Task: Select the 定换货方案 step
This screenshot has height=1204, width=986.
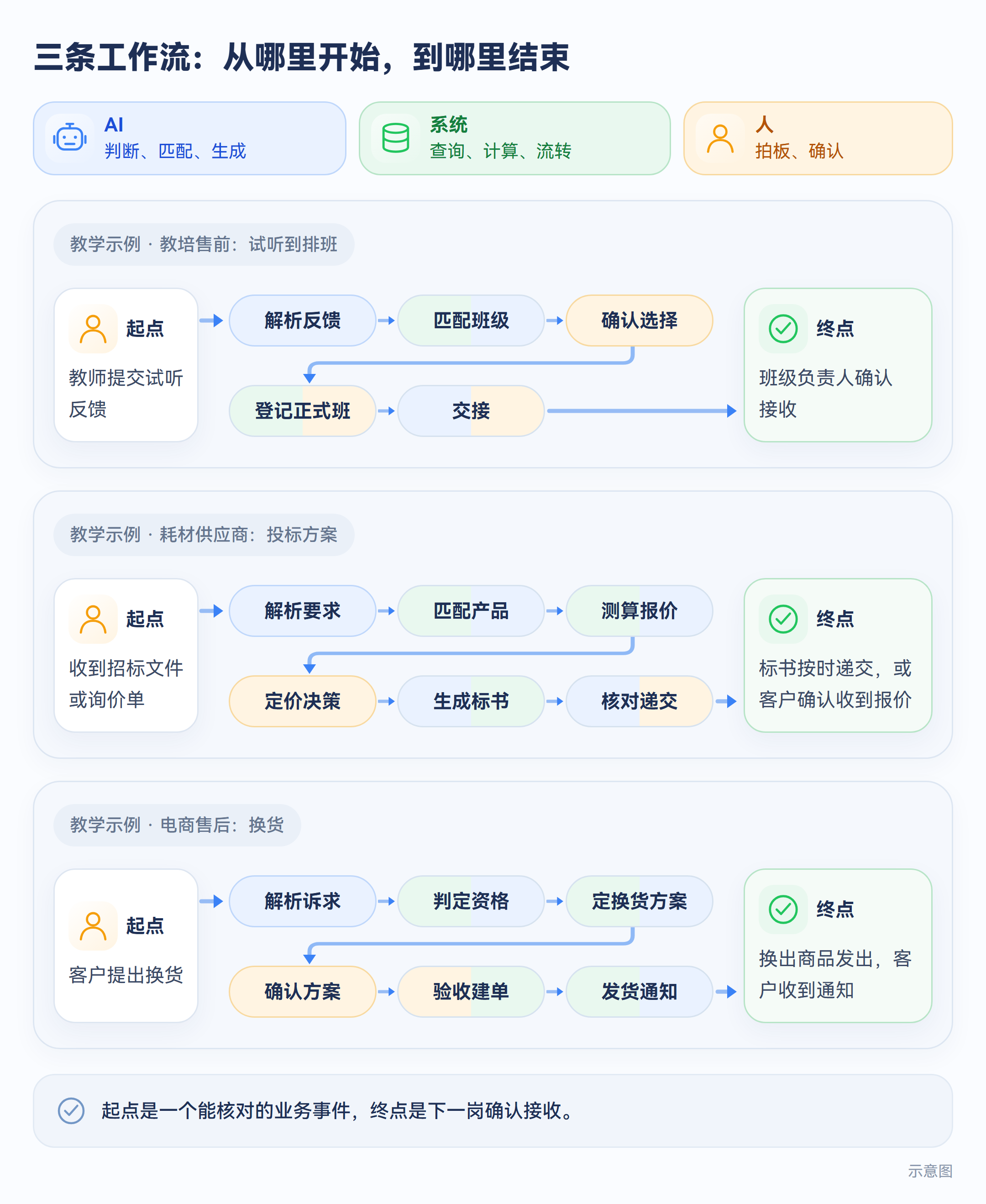Action: tap(640, 901)
